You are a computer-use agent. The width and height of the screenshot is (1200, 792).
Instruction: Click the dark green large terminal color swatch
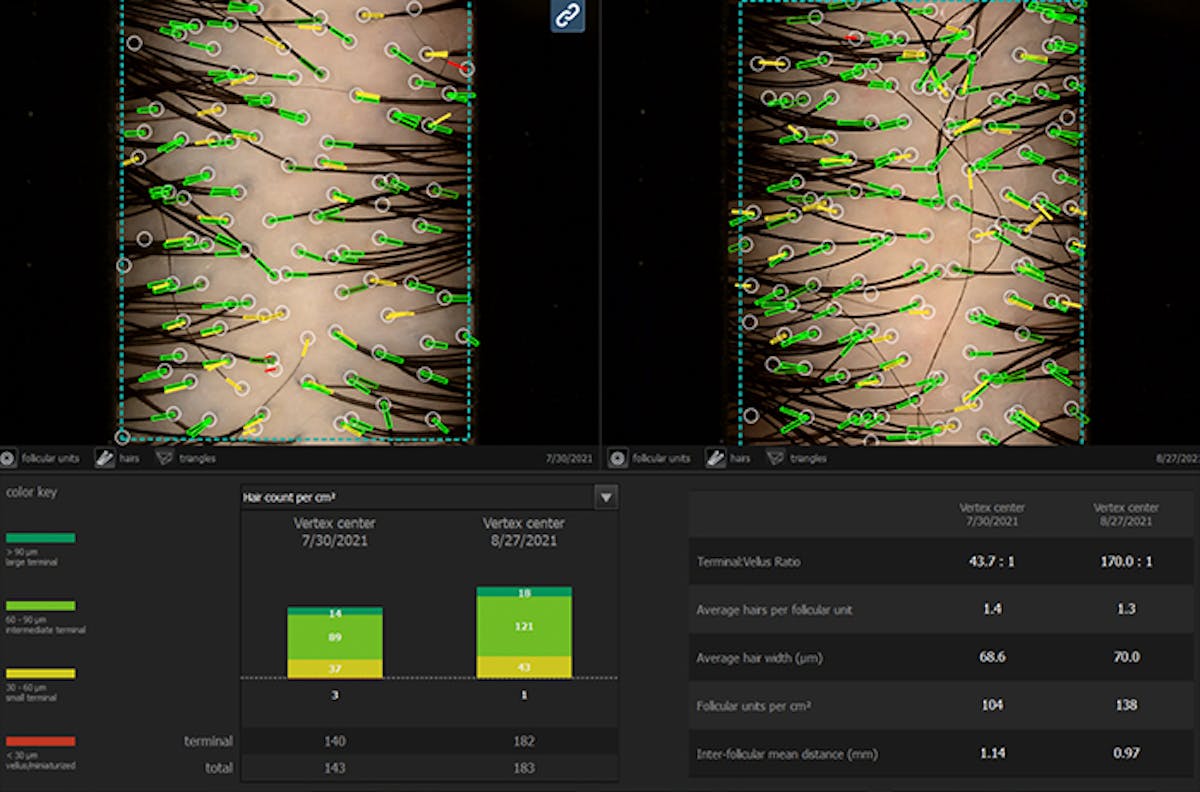40,538
